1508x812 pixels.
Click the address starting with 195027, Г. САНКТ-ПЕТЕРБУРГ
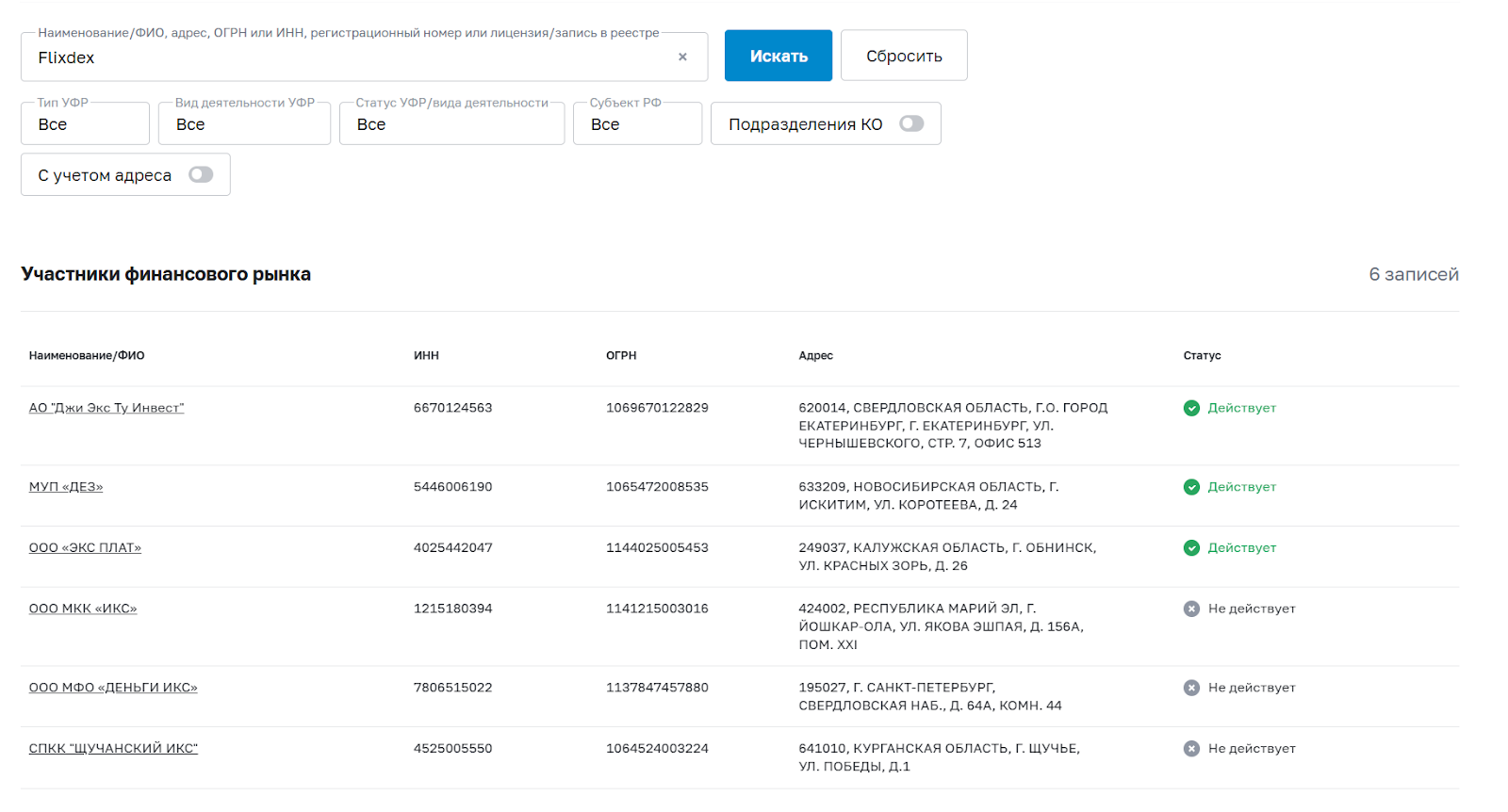point(930,696)
